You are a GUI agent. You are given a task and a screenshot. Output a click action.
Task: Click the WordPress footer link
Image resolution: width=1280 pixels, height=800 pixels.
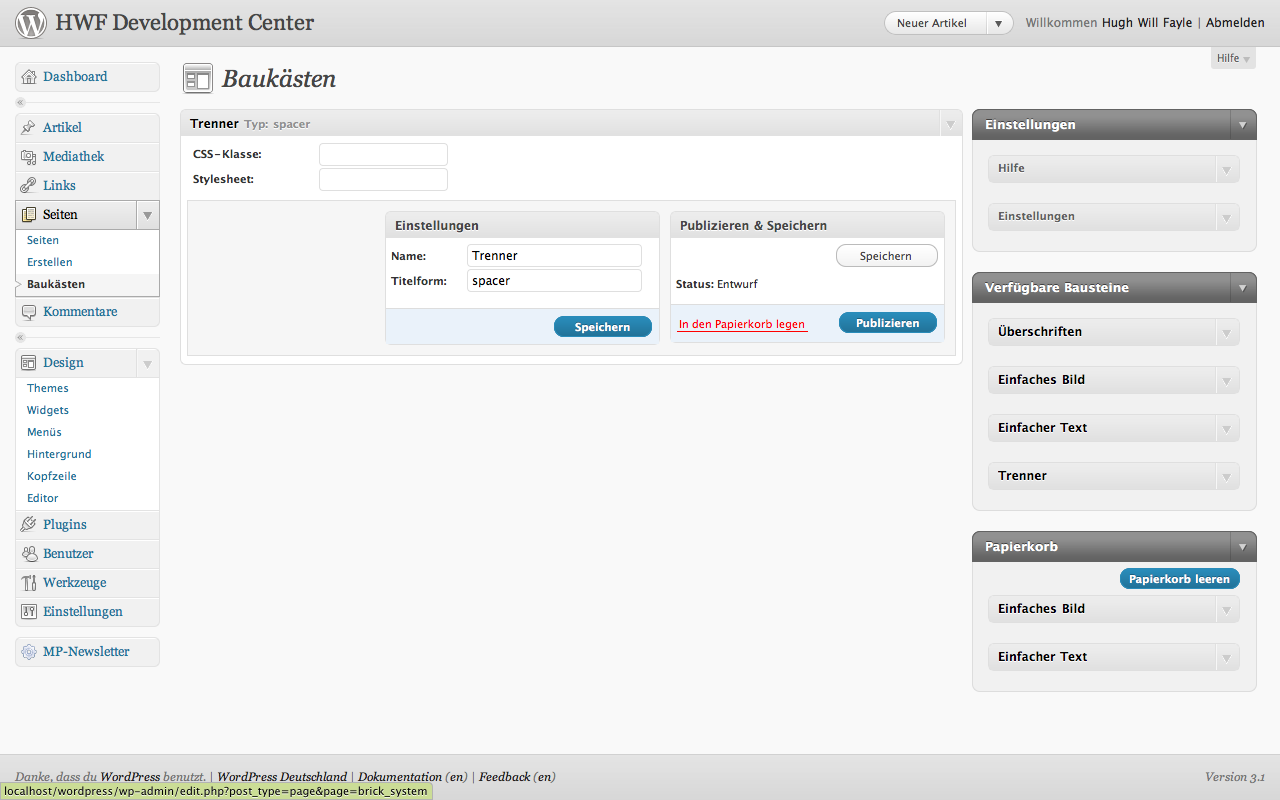(x=130, y=777)
